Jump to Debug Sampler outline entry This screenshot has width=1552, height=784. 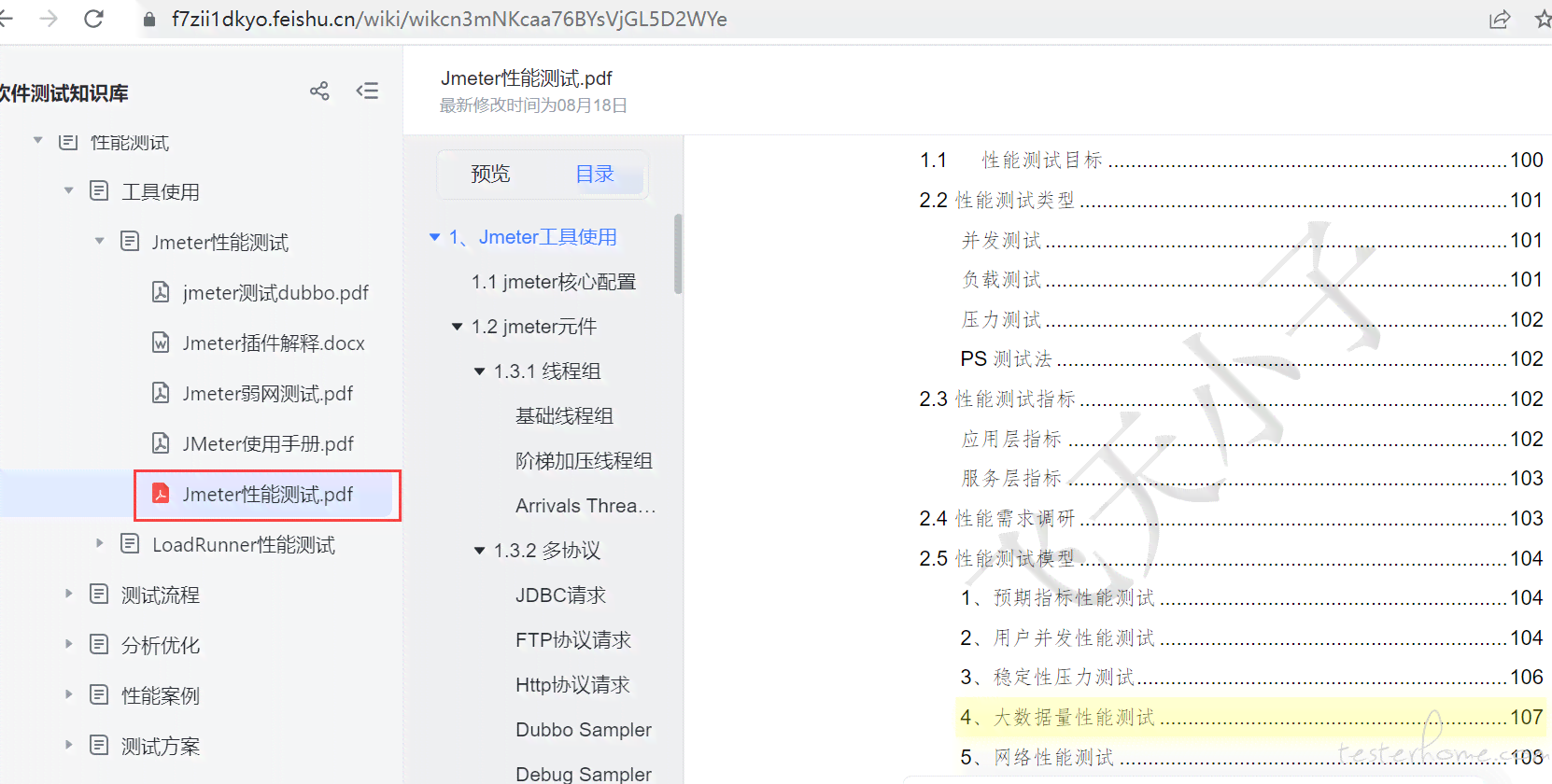584,774
